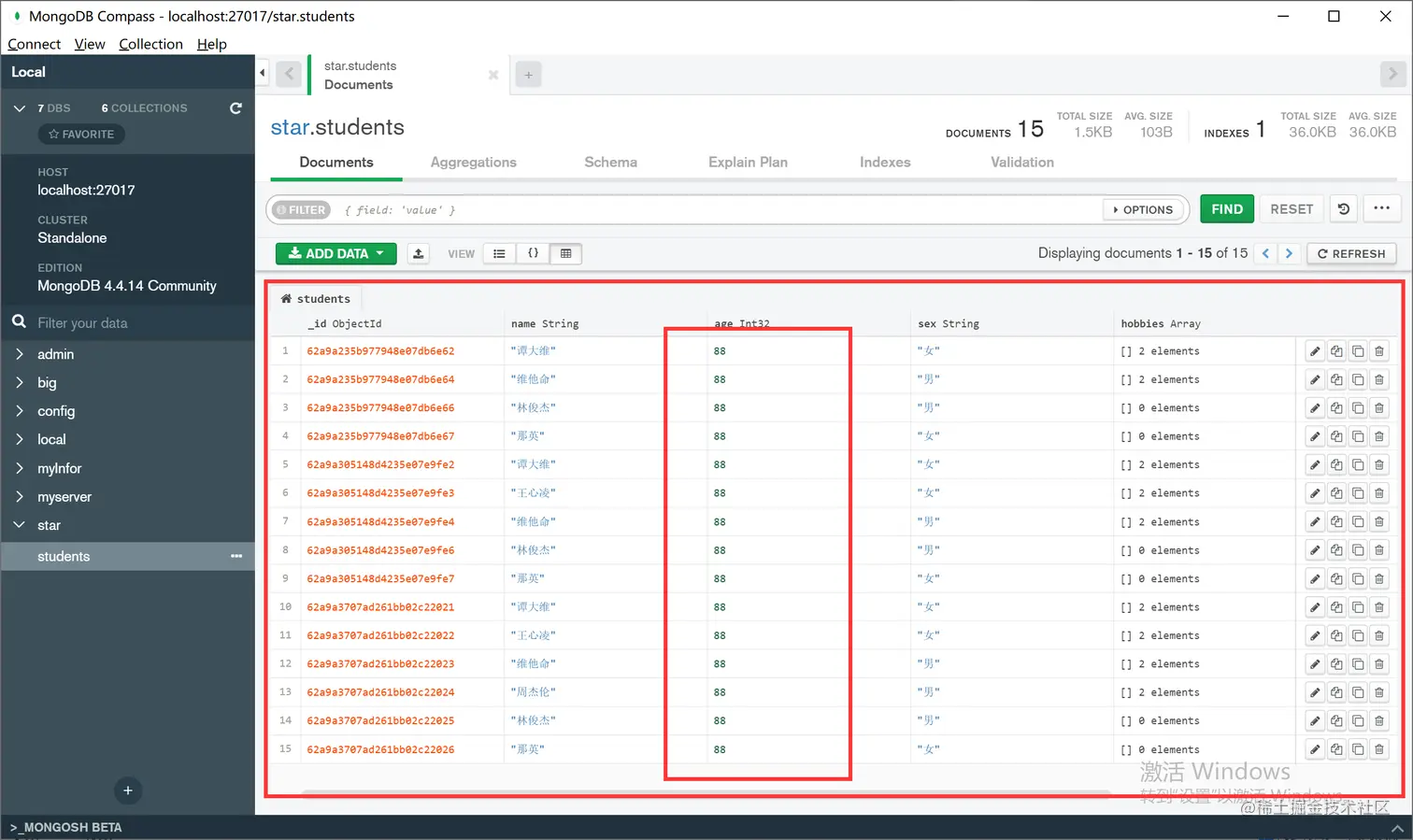This screenshot has width=1413, height=840.
Task: Delete document in row 4
Action: click(x=1379, y=436)
